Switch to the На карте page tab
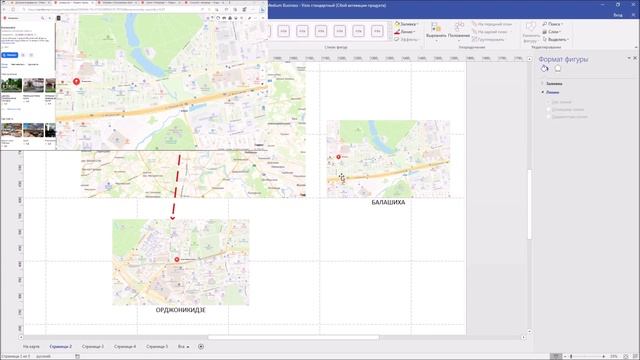 pos(31,347)
